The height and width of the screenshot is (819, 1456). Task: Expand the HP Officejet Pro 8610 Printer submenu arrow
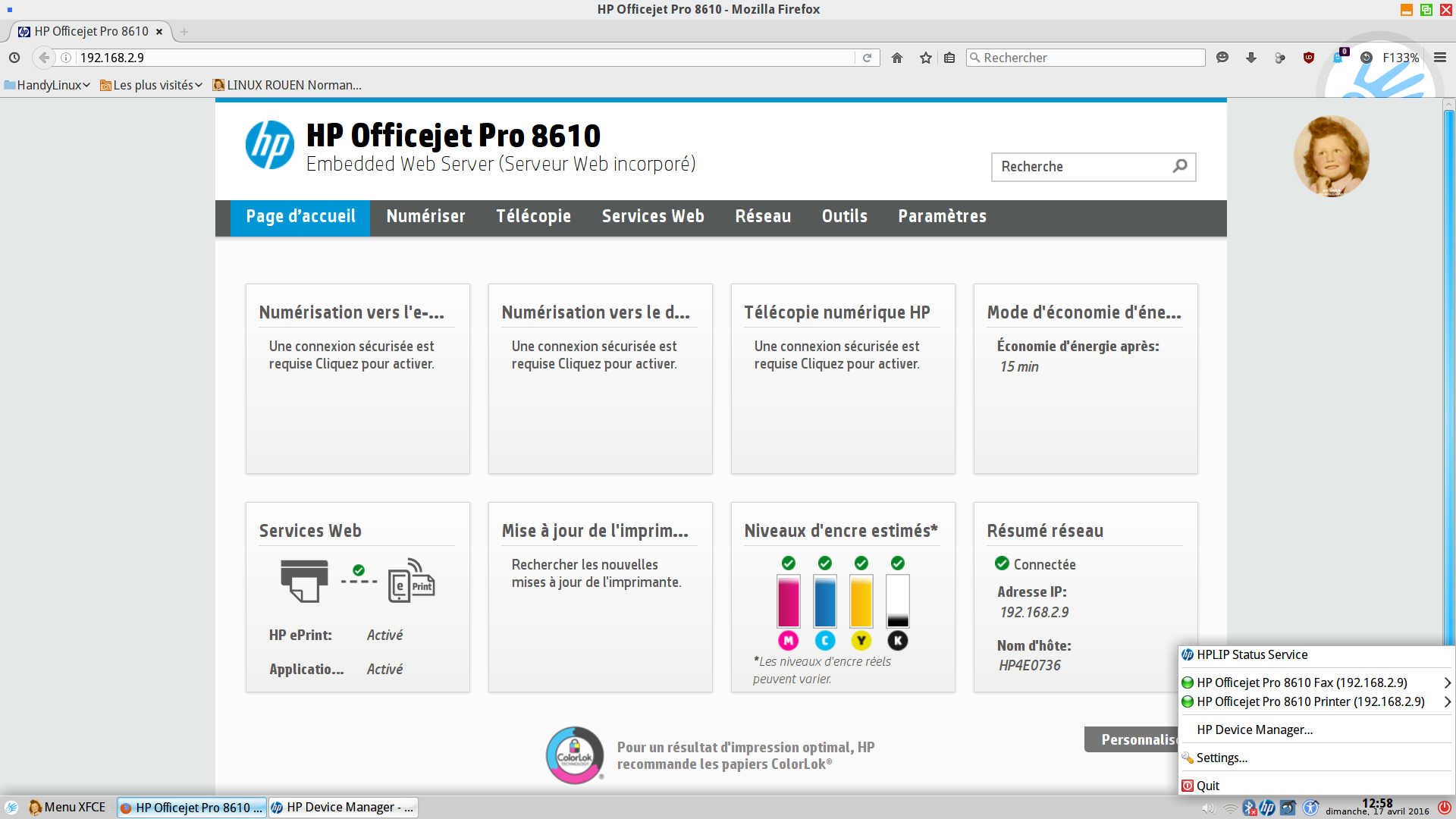coord(1447,702)
